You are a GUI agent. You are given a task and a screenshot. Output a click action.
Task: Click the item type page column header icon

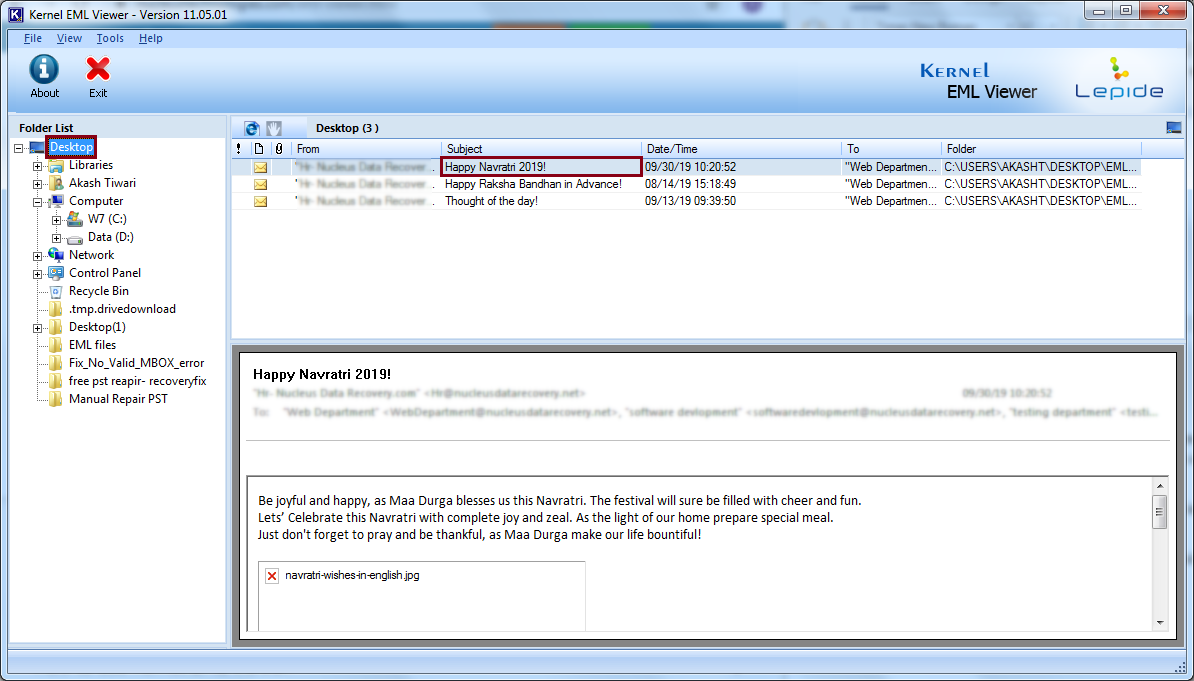click(x=259, y=149)
